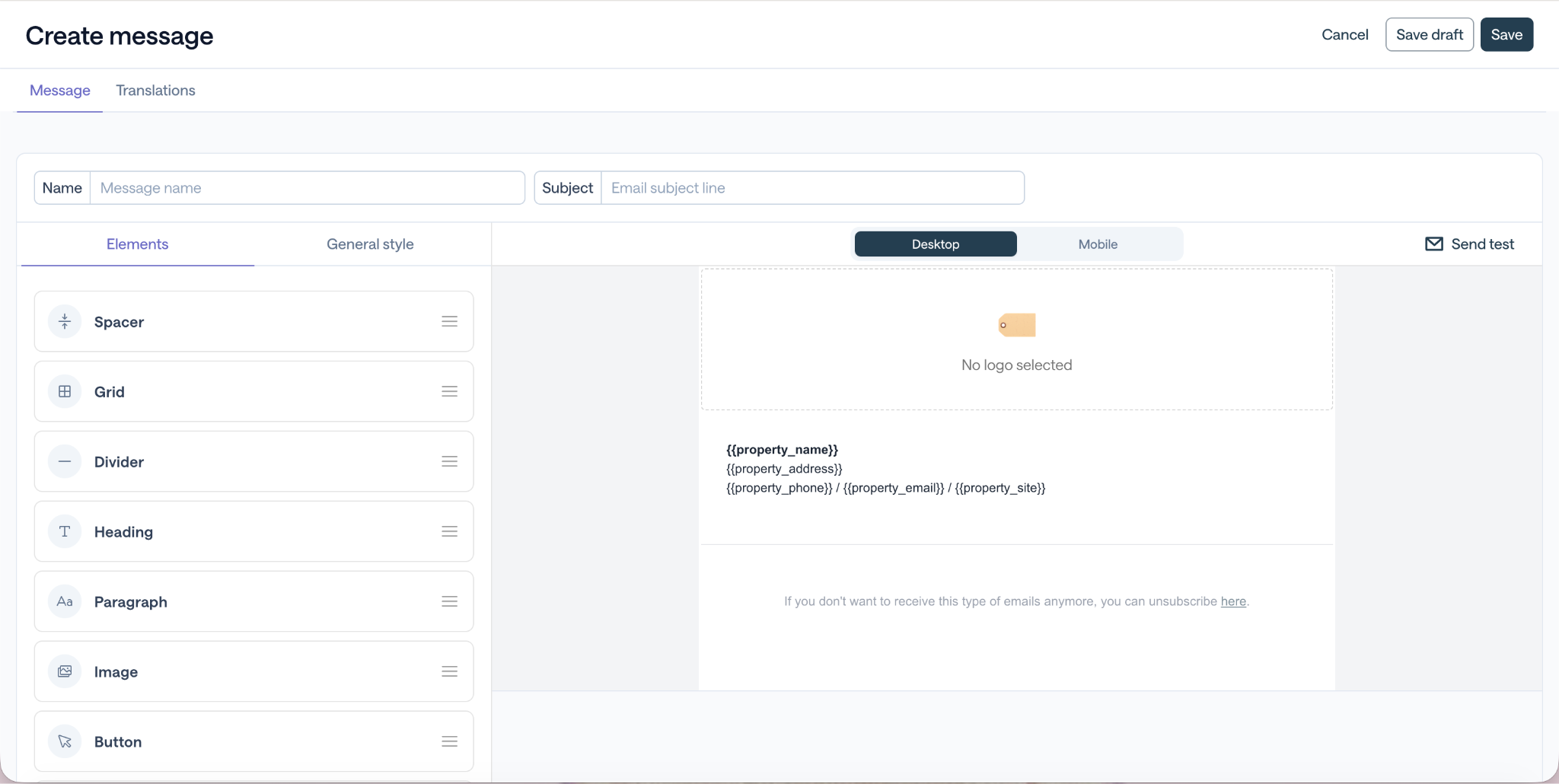Open the General style tab
The width and height of the screenshot is (1559, 784).
[x=370, y=244]
